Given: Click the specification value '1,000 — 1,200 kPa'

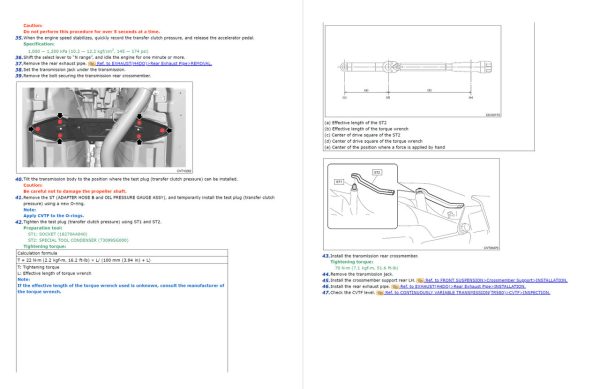Looking at the screenshot, I should (88, 51).
